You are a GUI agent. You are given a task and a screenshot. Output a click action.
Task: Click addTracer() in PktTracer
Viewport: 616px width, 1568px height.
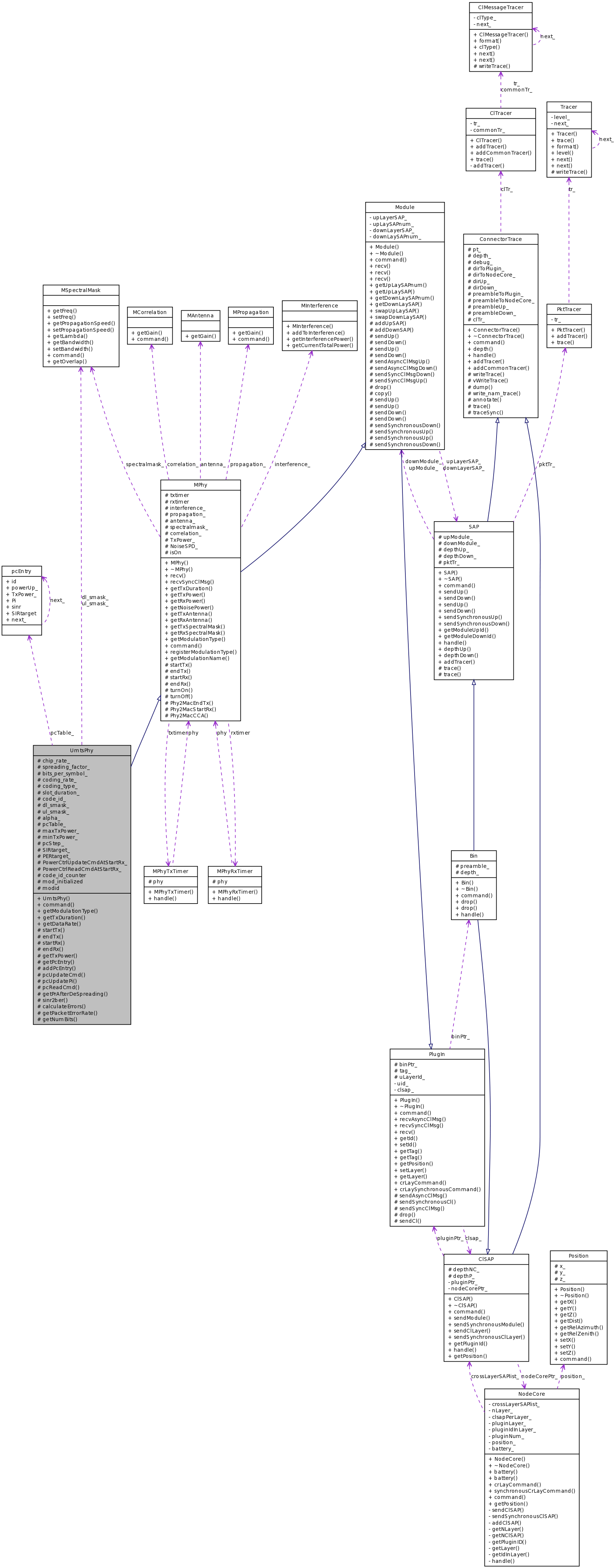click(x=569, y=336)
